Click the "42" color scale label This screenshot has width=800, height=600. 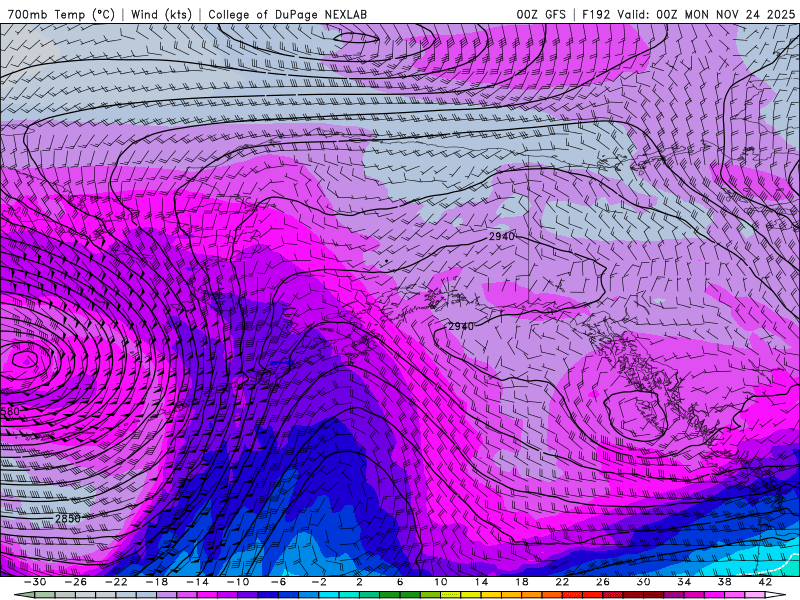[x=765, y=582]
